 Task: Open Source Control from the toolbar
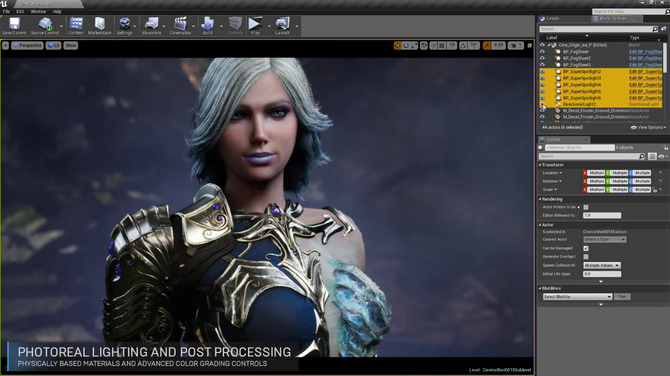point(45,26)
